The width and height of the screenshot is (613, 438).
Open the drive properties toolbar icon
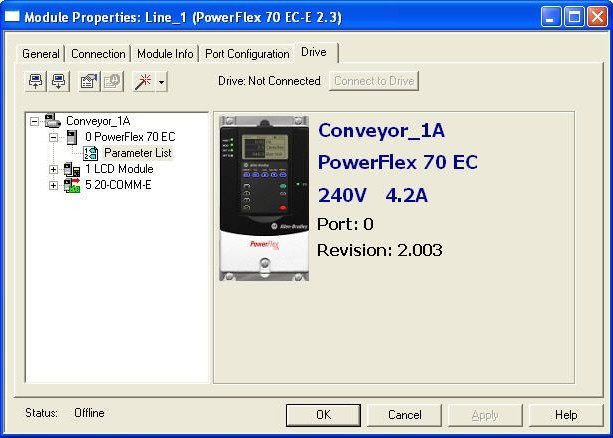[x=88, y=82]
